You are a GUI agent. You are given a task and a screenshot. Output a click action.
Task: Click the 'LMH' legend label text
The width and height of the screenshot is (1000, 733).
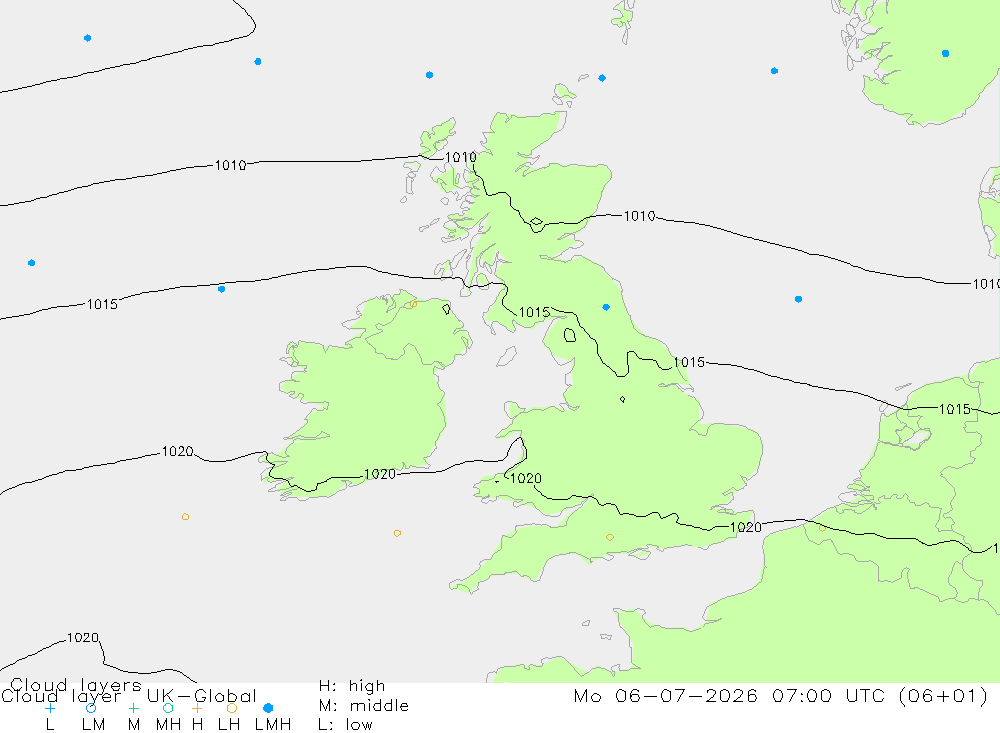273,725
